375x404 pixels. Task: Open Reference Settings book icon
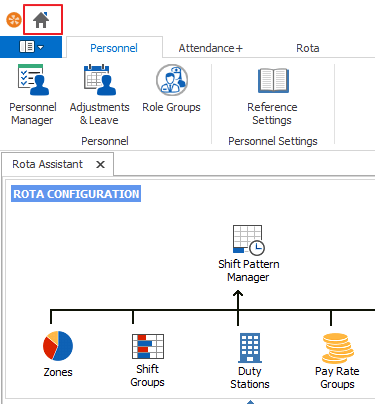click(273, 80)
